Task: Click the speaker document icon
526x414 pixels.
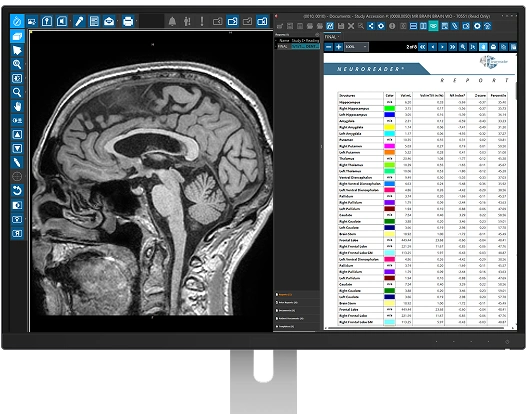Action: coord(62,21)
